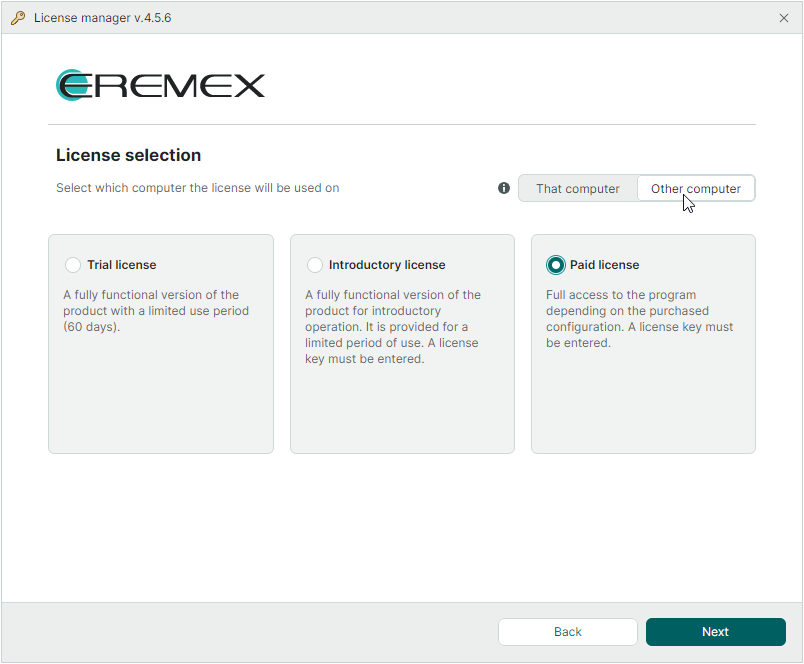
Task: Click the Introductory license description text
Action: click(393, 327)
